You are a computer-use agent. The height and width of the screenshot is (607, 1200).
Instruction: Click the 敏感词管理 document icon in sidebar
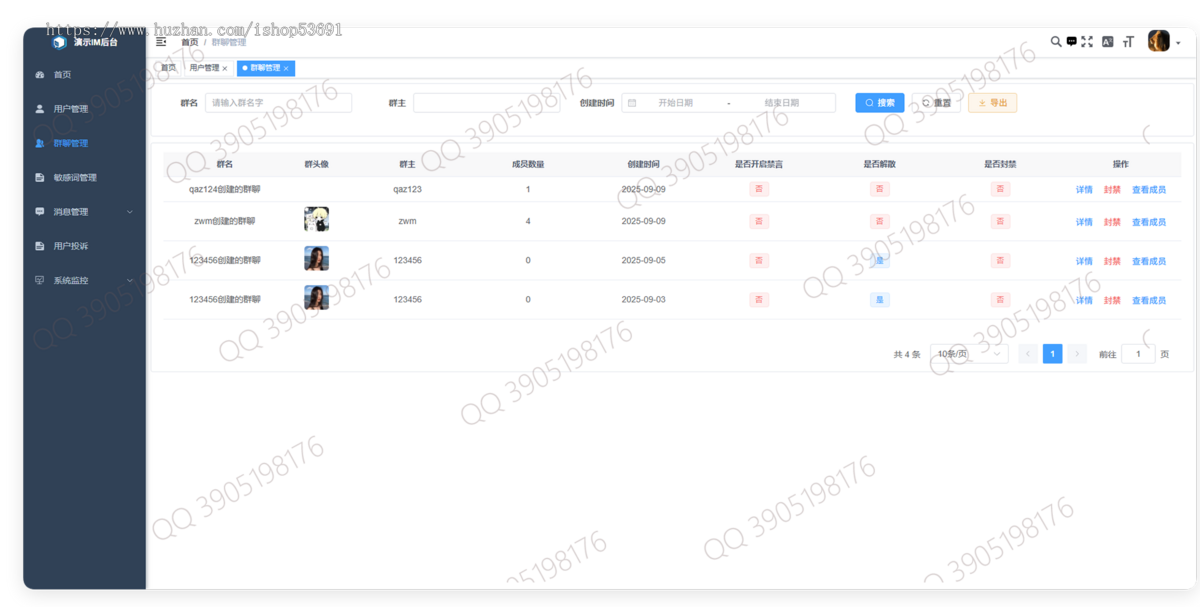tap(40, 178)
